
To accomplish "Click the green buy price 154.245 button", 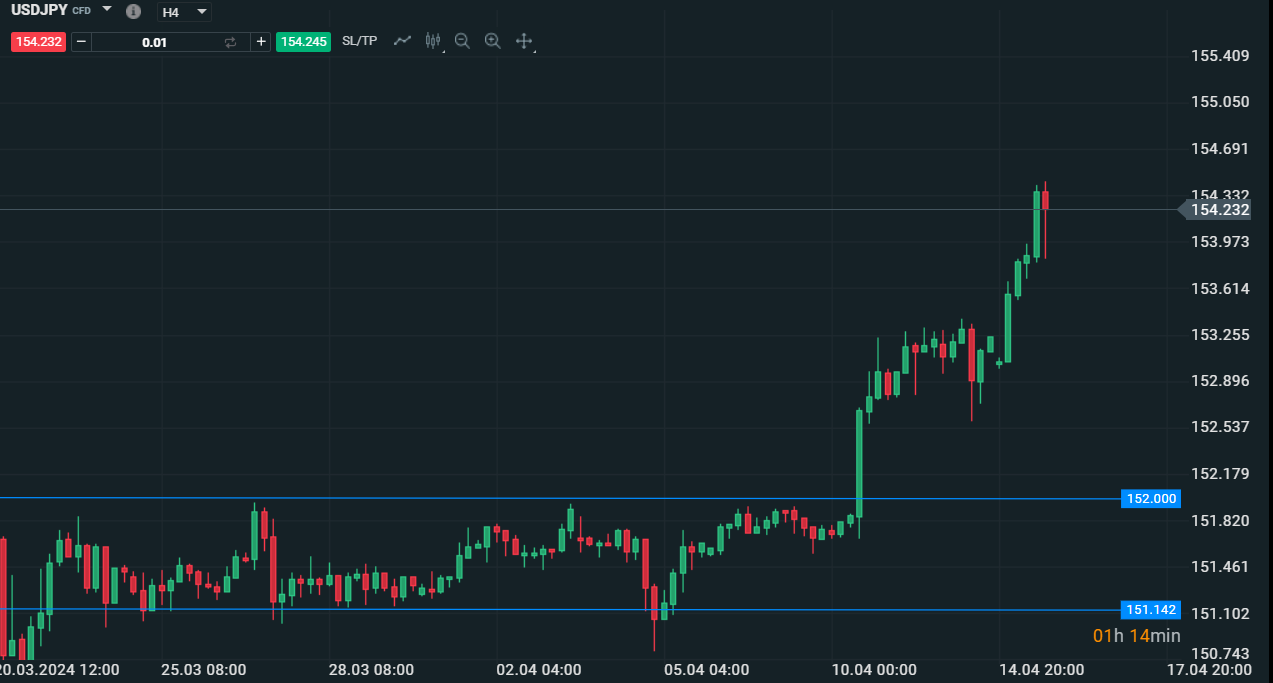I will tap(304, 42).
